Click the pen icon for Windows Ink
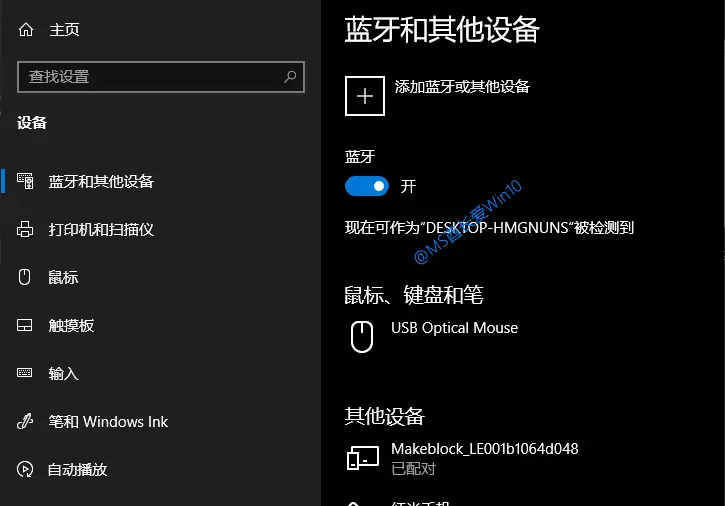Viewport: 725px width, 506px height. click(25, 421)
